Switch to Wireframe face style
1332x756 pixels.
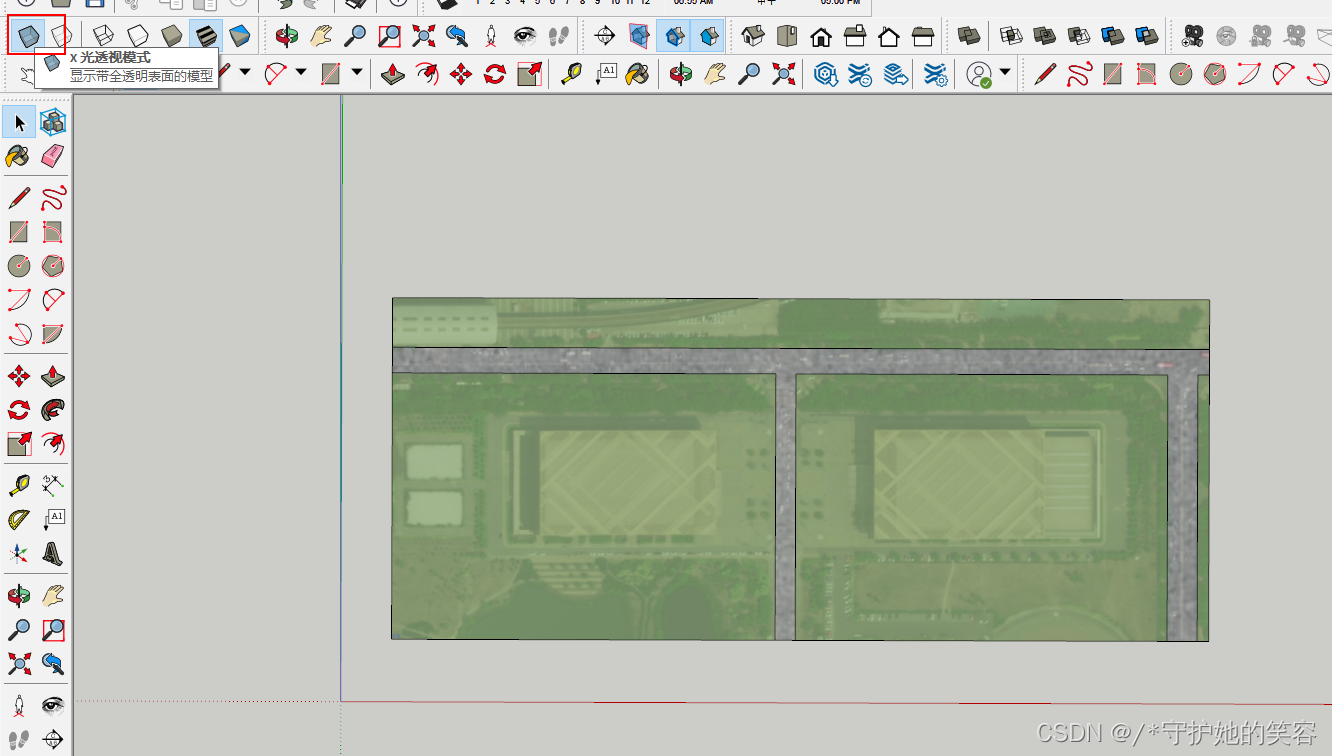point(103,37)
